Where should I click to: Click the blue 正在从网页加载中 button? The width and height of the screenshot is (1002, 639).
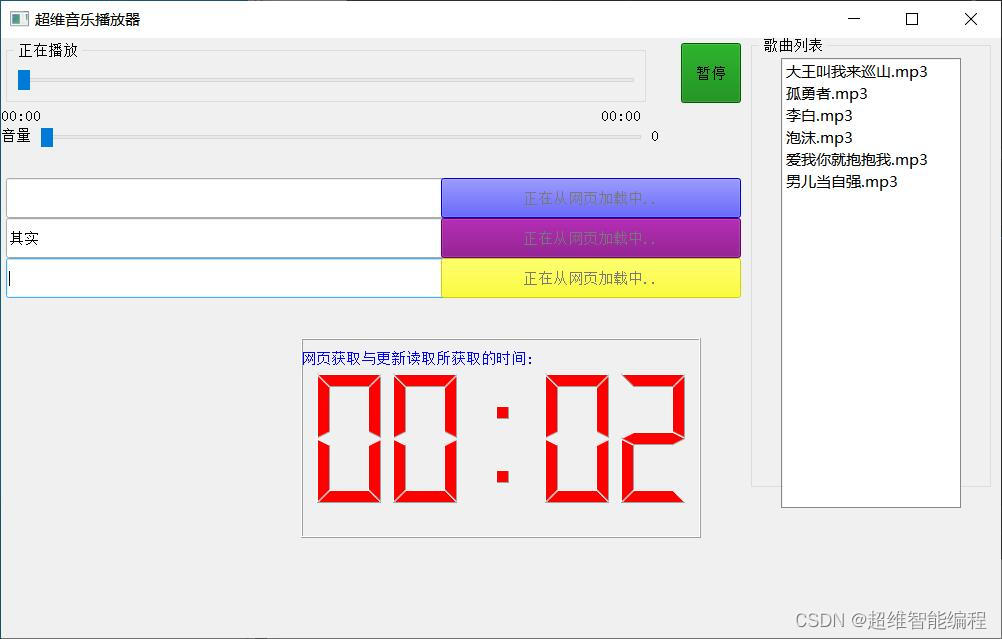point(590,198)
